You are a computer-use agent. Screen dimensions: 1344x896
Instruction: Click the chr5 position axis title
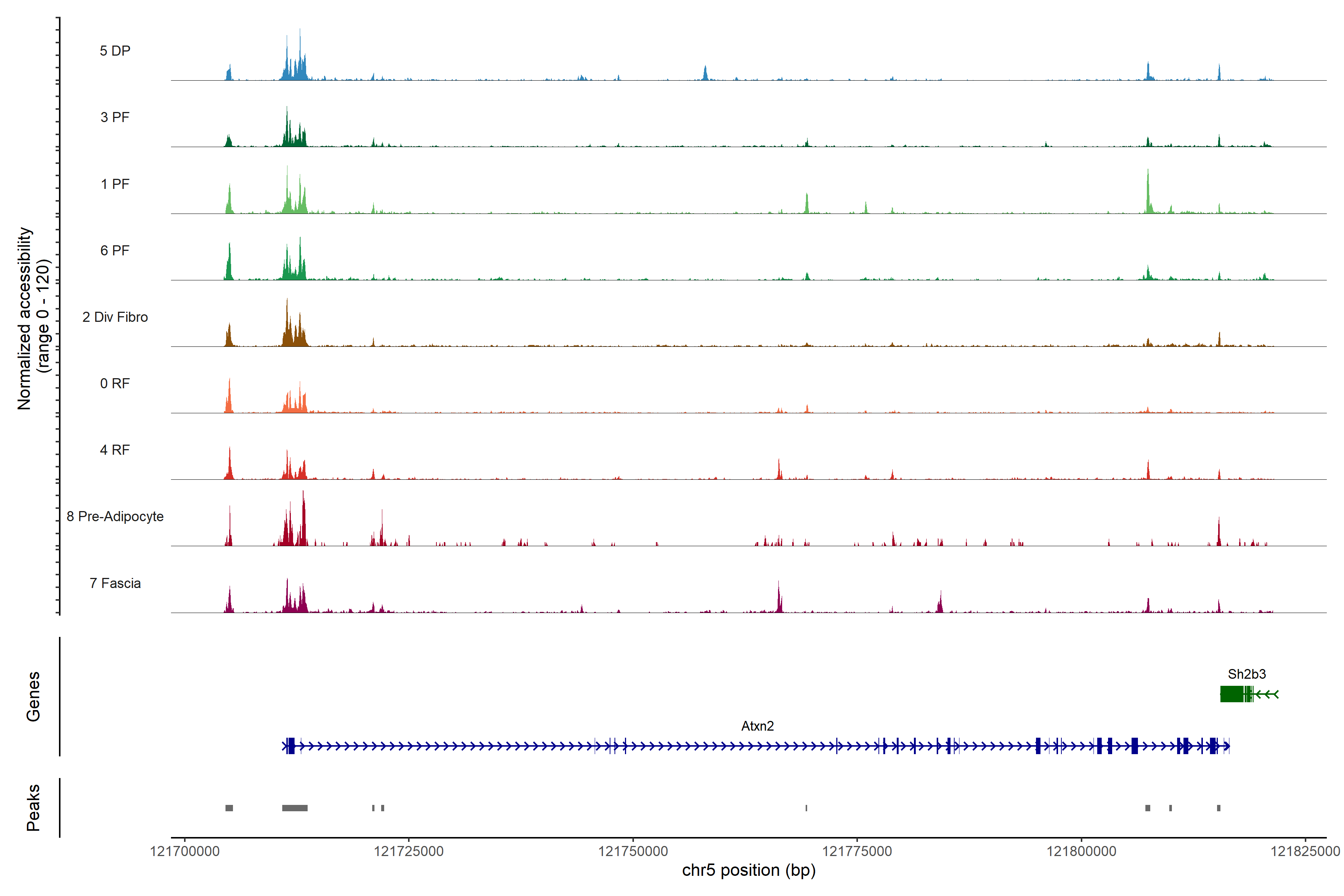[x=749, y=870]
